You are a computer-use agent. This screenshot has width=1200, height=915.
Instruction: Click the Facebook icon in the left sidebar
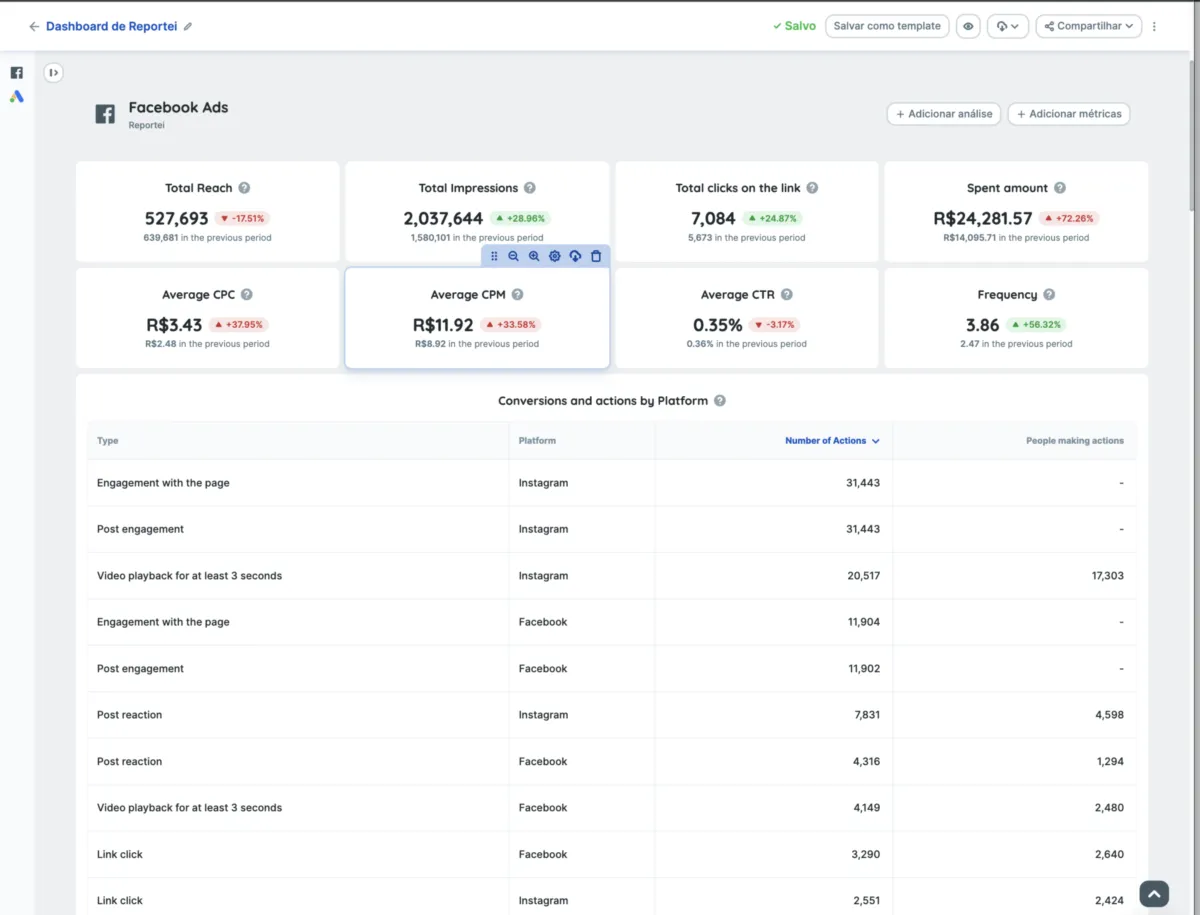(x=16, y=73)
